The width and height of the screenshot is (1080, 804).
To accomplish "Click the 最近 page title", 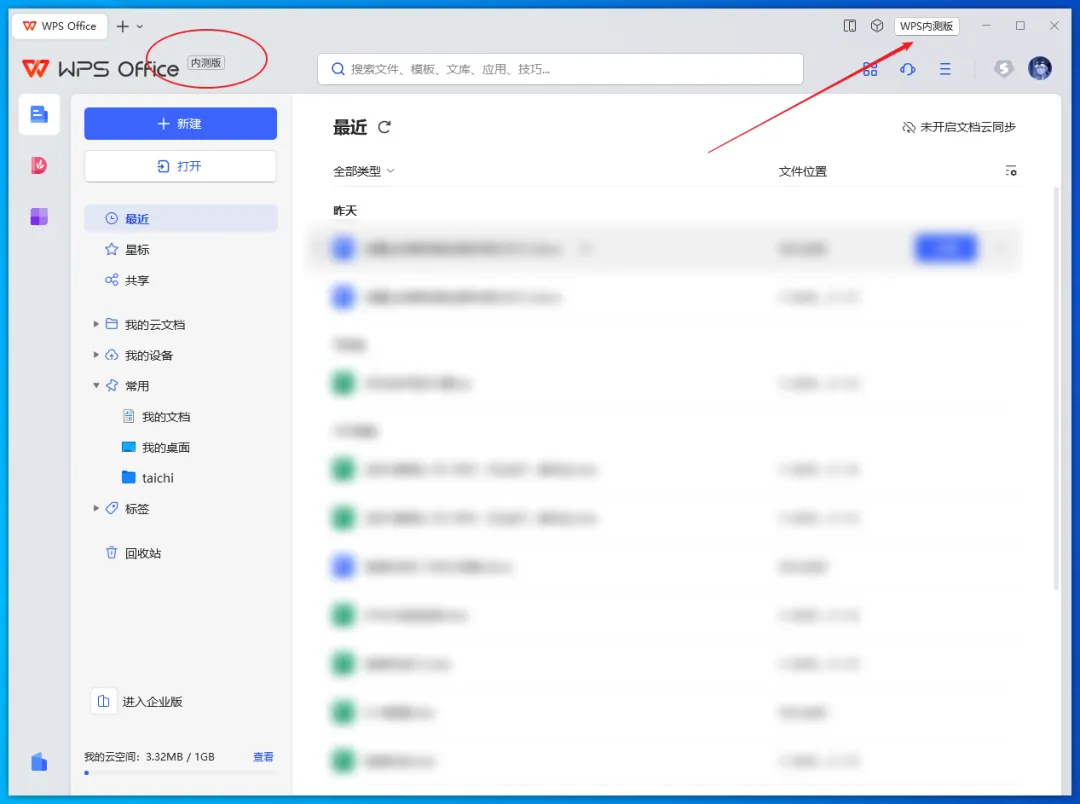I will click(350, 127).
